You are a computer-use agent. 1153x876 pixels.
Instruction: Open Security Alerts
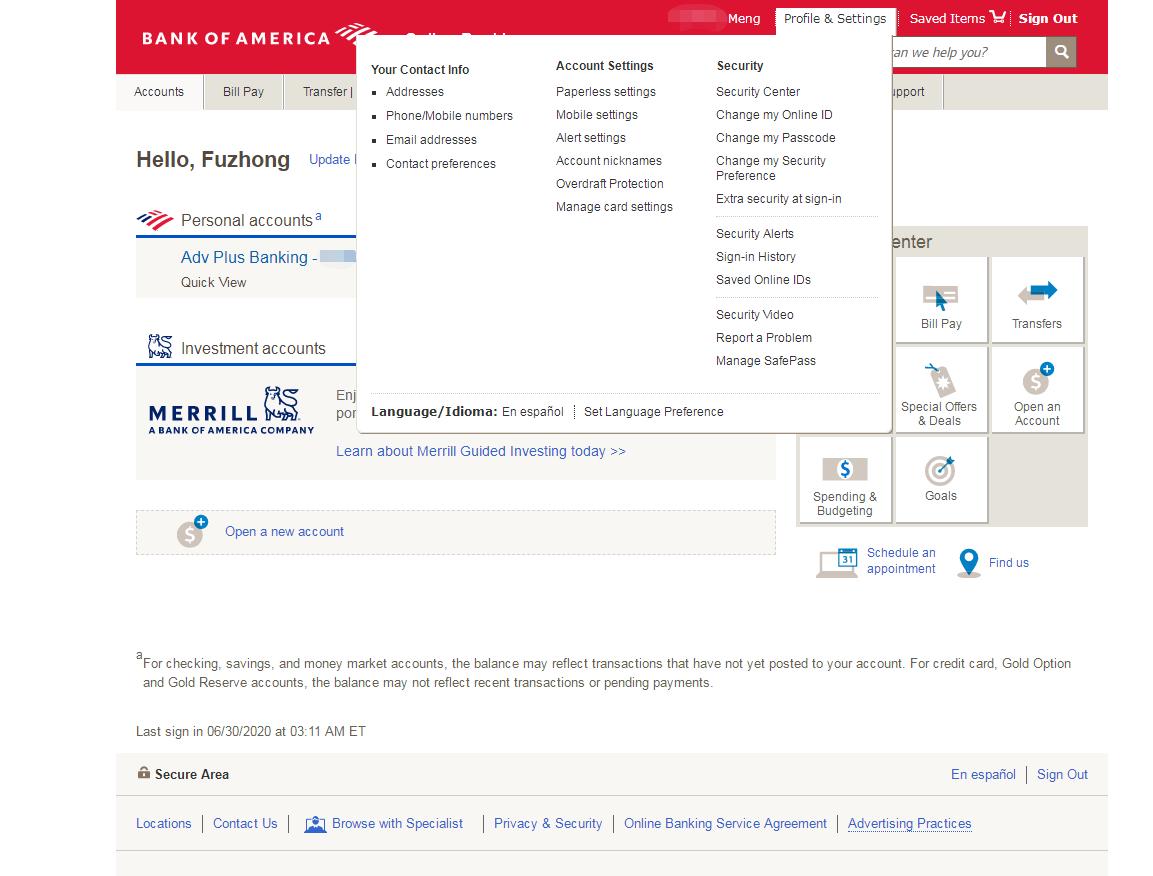755,234
